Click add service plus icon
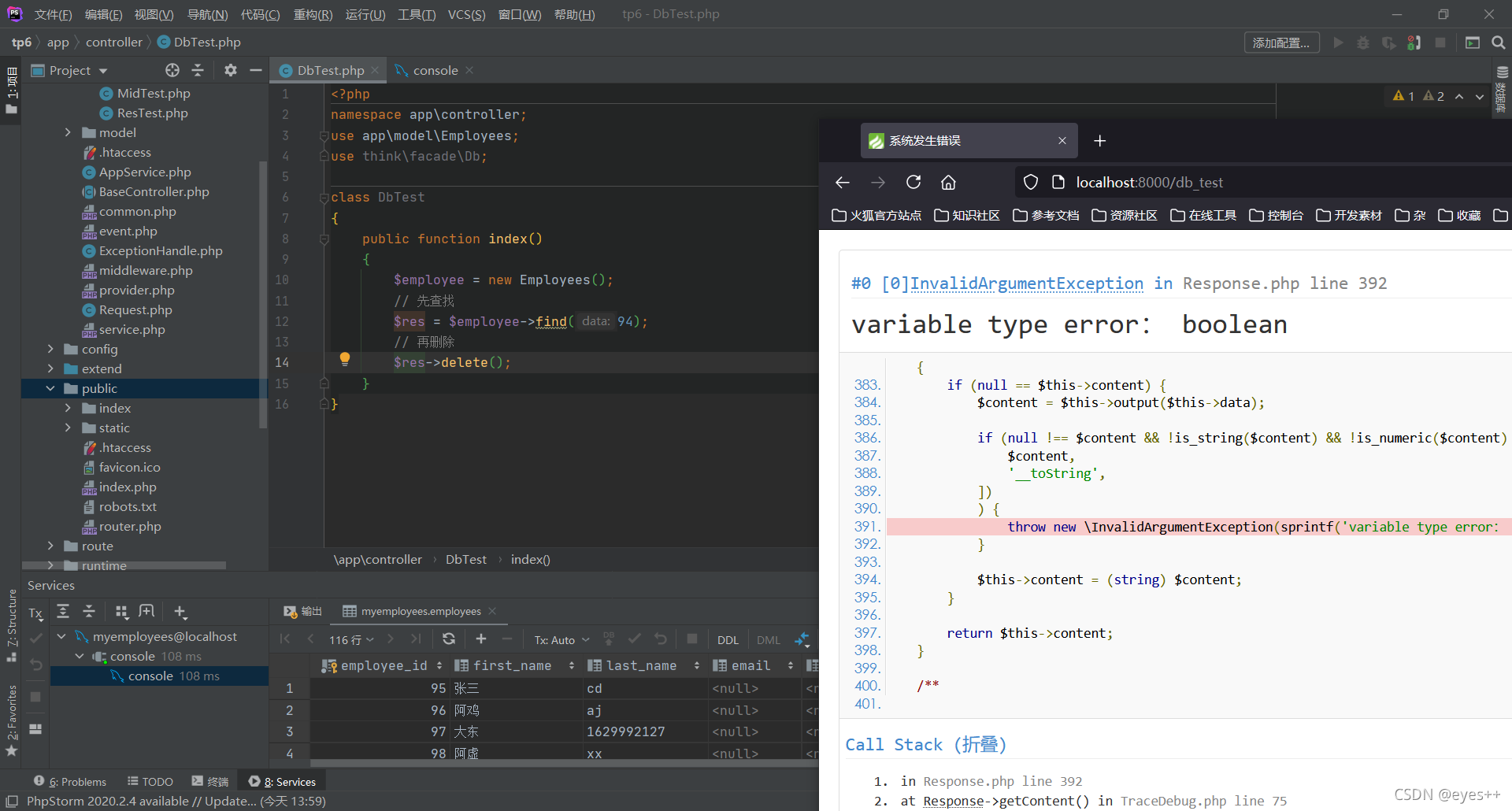This screenshot has width=1512, height=811. click(x=180, y=612)
